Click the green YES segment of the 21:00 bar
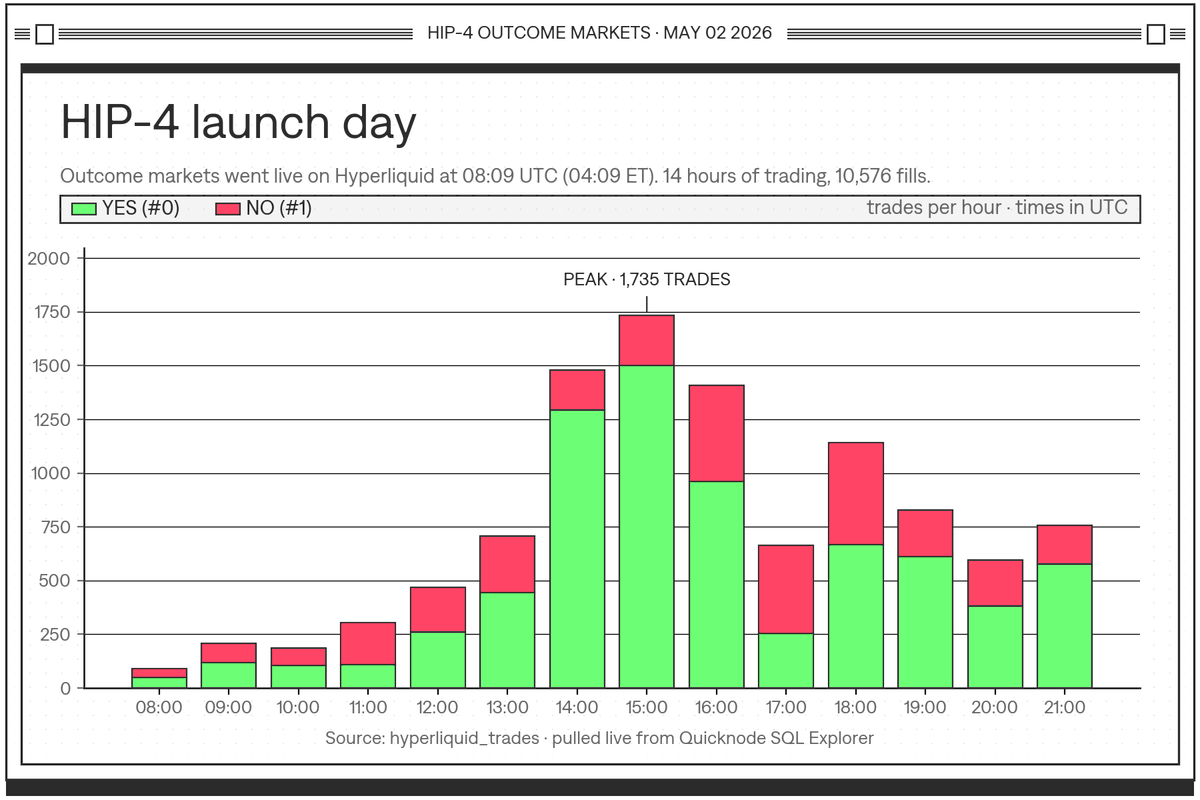This screenshot has width=1200, height=800. click(1065, 626)
